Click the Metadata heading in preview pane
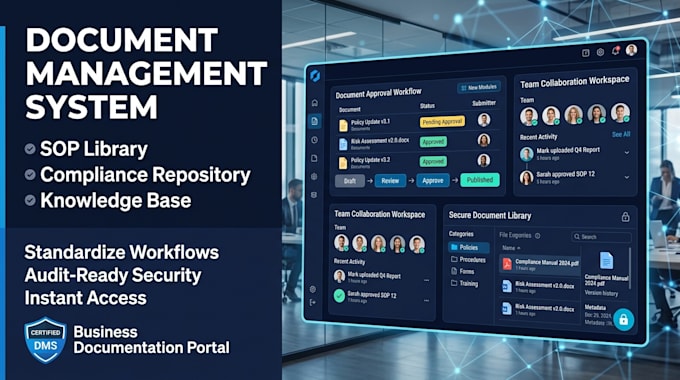Screen dimensions: 680x380 point(595,308)
